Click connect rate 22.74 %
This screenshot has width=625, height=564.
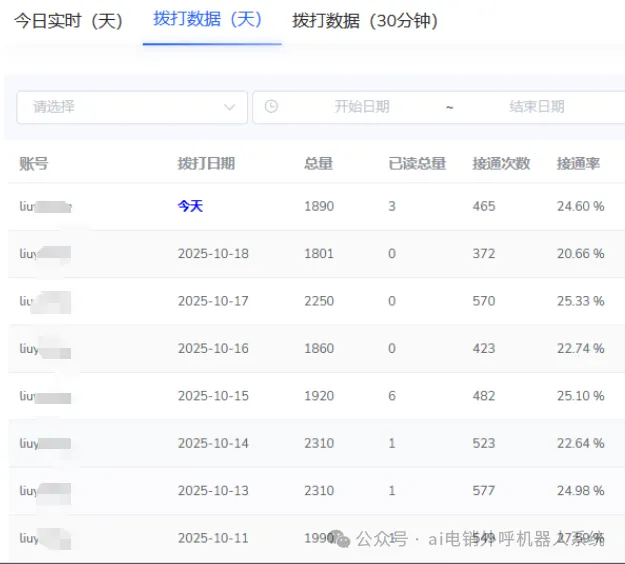click(x=581, y=348)
